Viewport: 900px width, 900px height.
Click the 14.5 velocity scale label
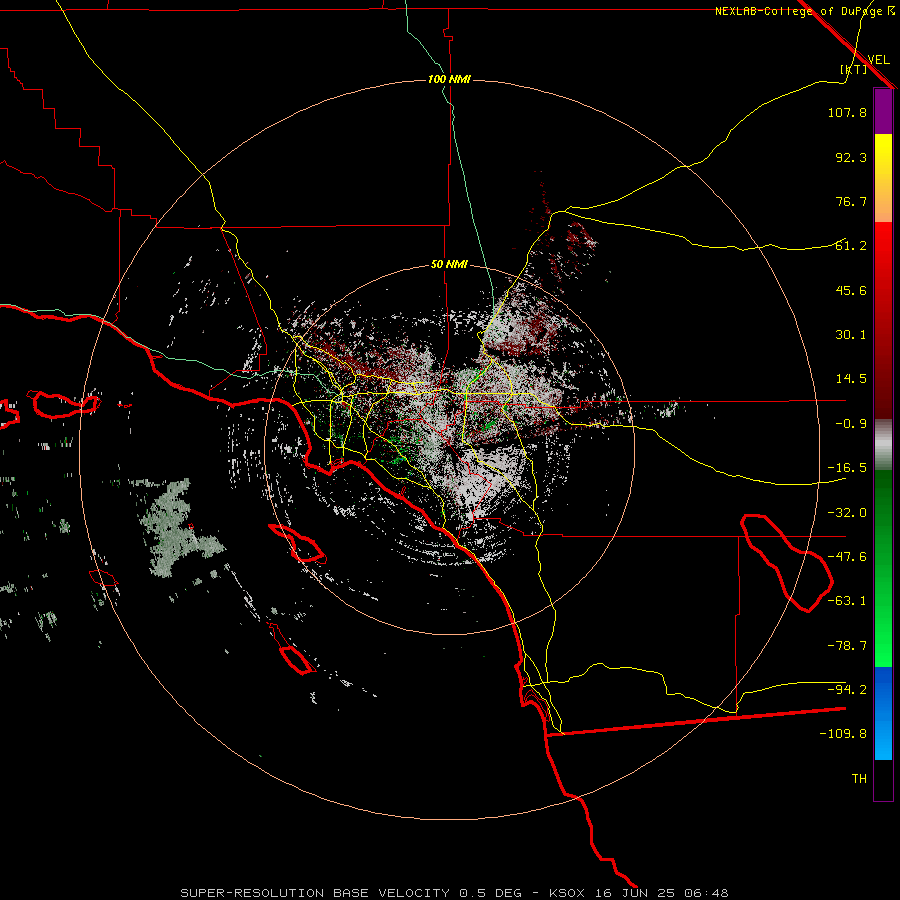click(x=851, y=379)
